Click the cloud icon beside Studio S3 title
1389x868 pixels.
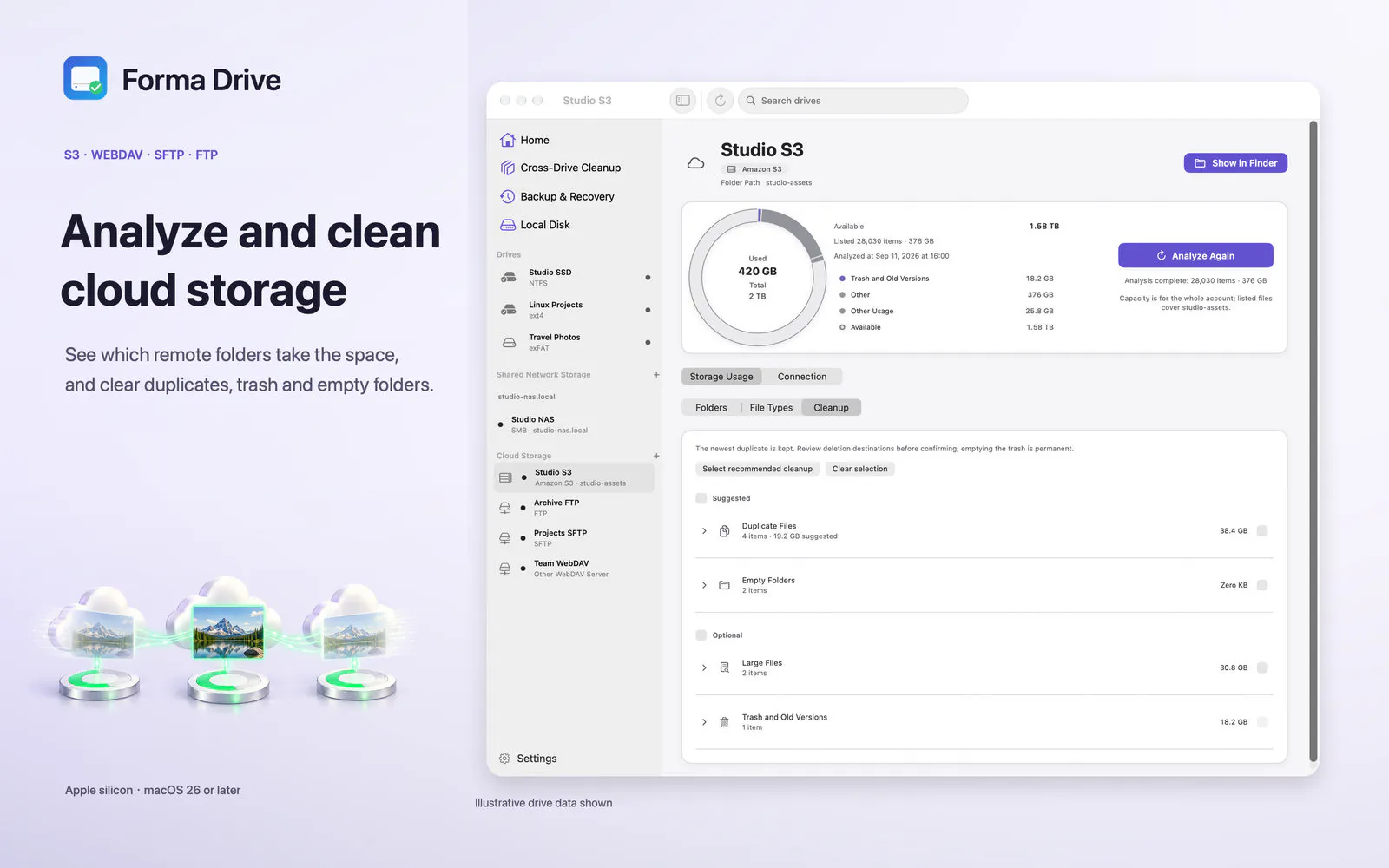(695, 163)
